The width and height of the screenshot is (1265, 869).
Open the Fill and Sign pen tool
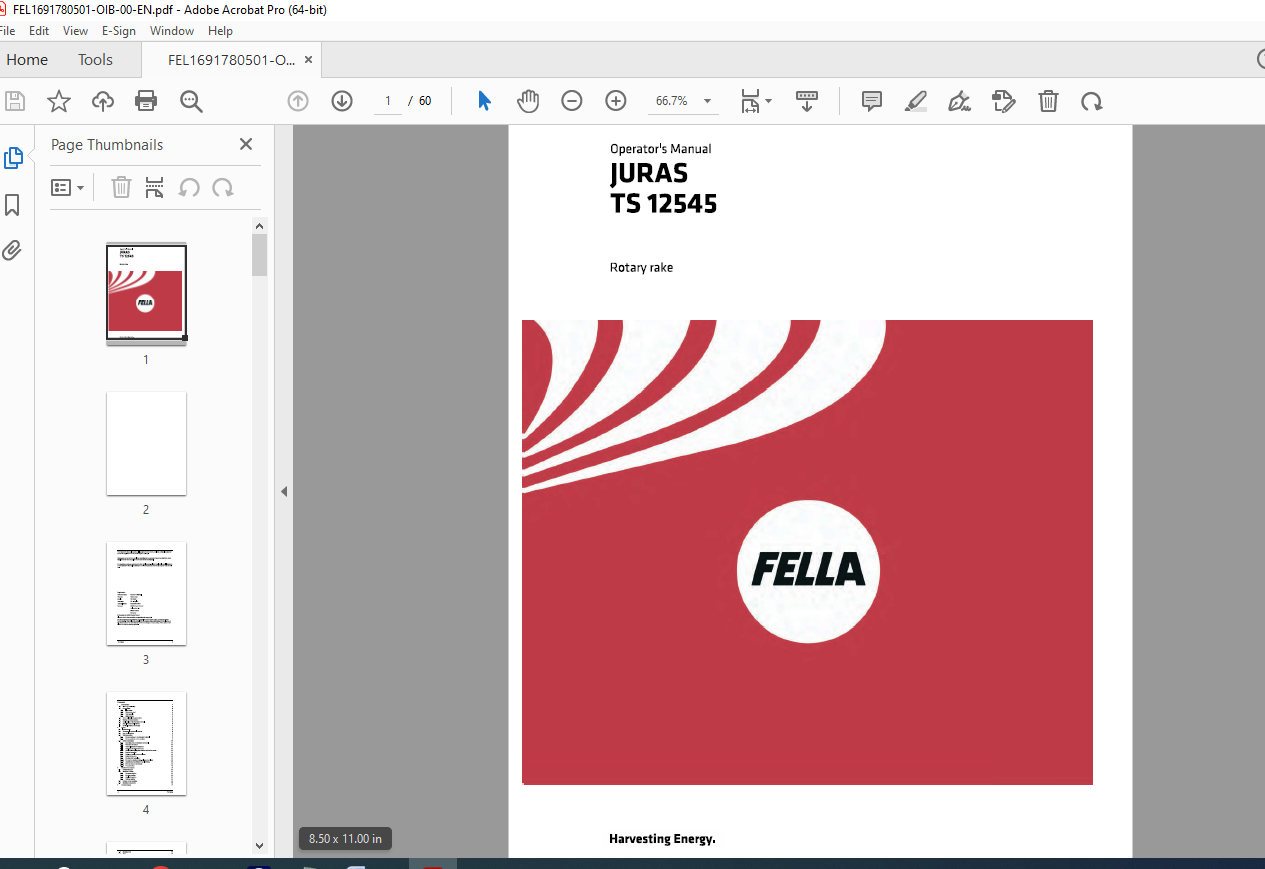point(959,101)
